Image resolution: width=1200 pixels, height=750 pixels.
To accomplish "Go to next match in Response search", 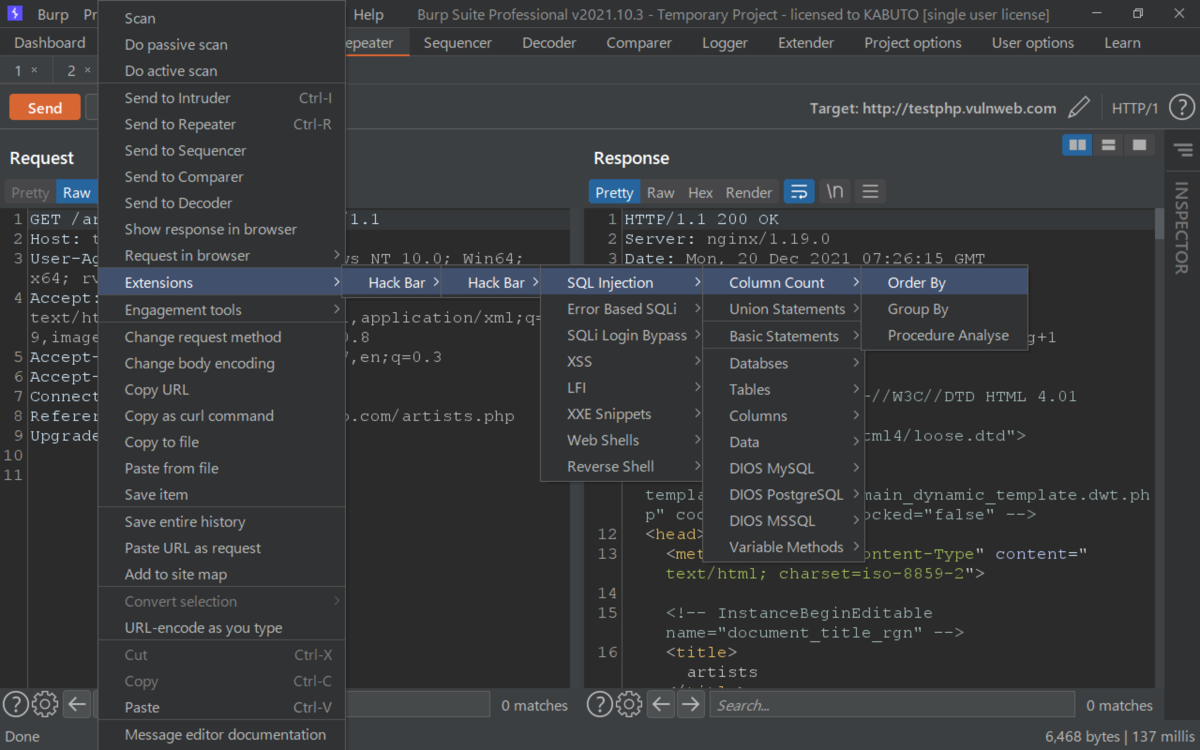I will click(x=691, y=704).
